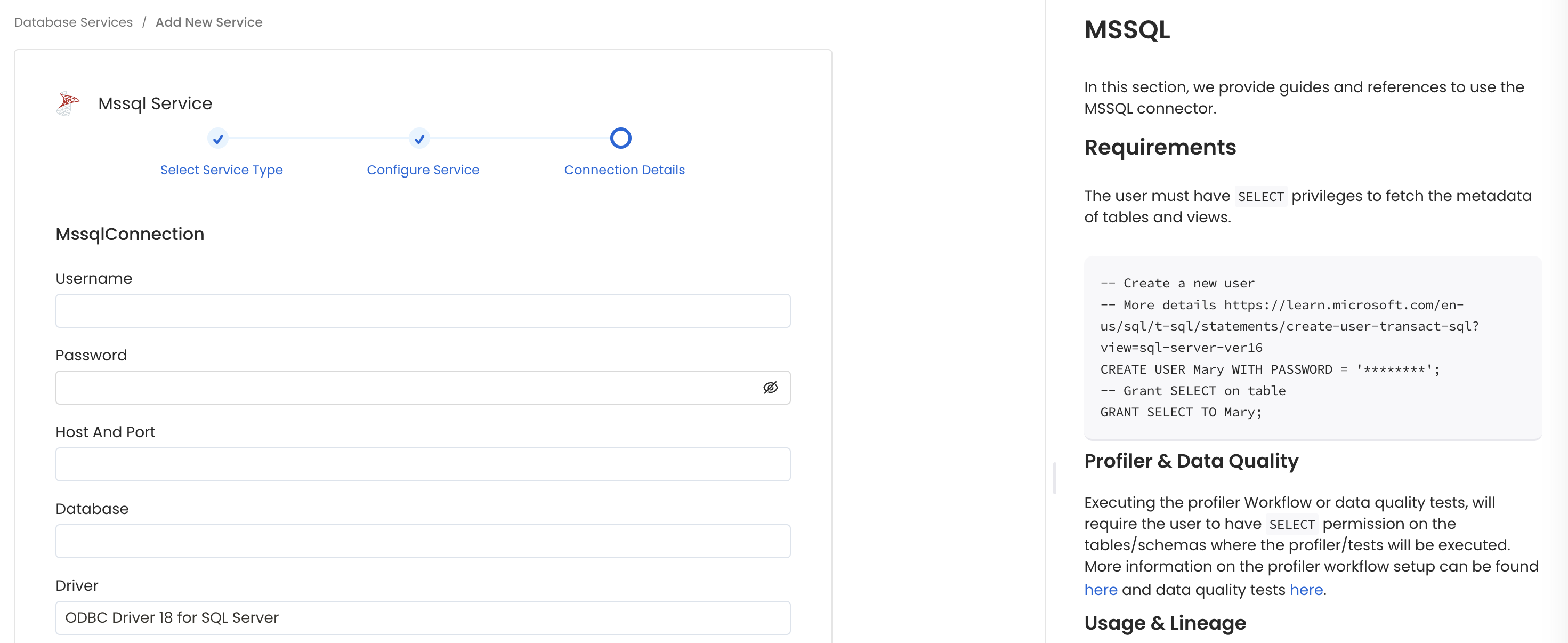
Task: Select the Driver field showing ODBC Driver 18
Action: pos(423,617)
